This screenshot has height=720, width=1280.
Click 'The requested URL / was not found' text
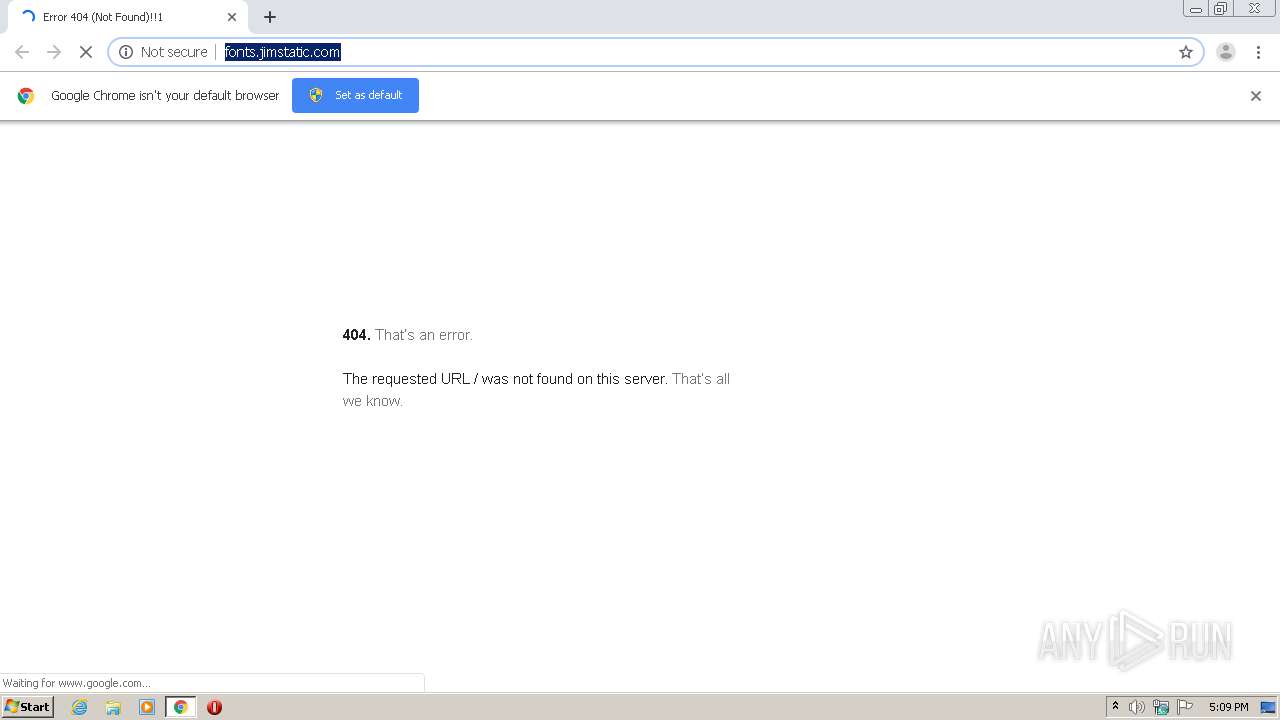click(505, 379)
